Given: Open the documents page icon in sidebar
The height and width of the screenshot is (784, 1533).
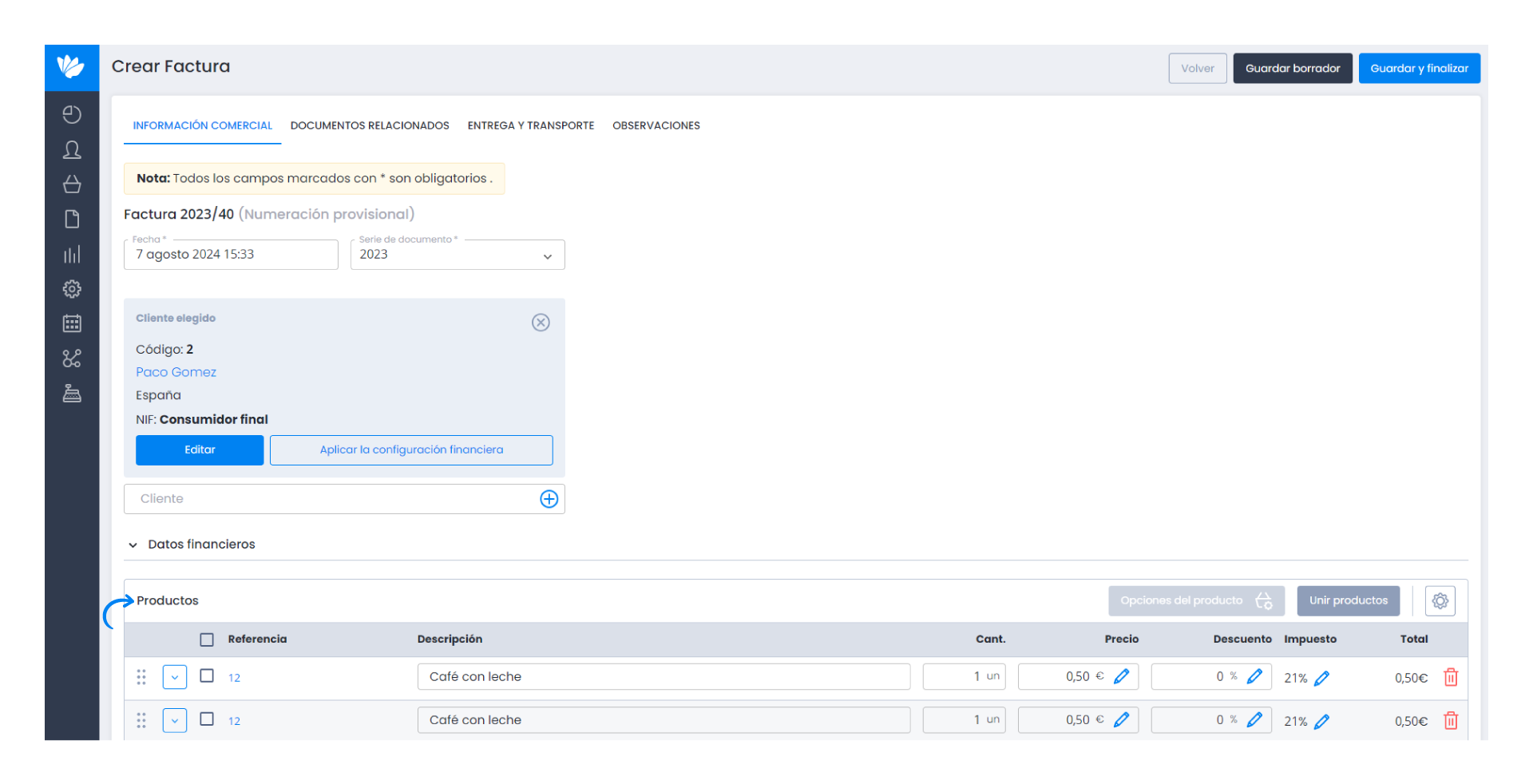Looking at the screenshot, I should (x=72, y=220).
